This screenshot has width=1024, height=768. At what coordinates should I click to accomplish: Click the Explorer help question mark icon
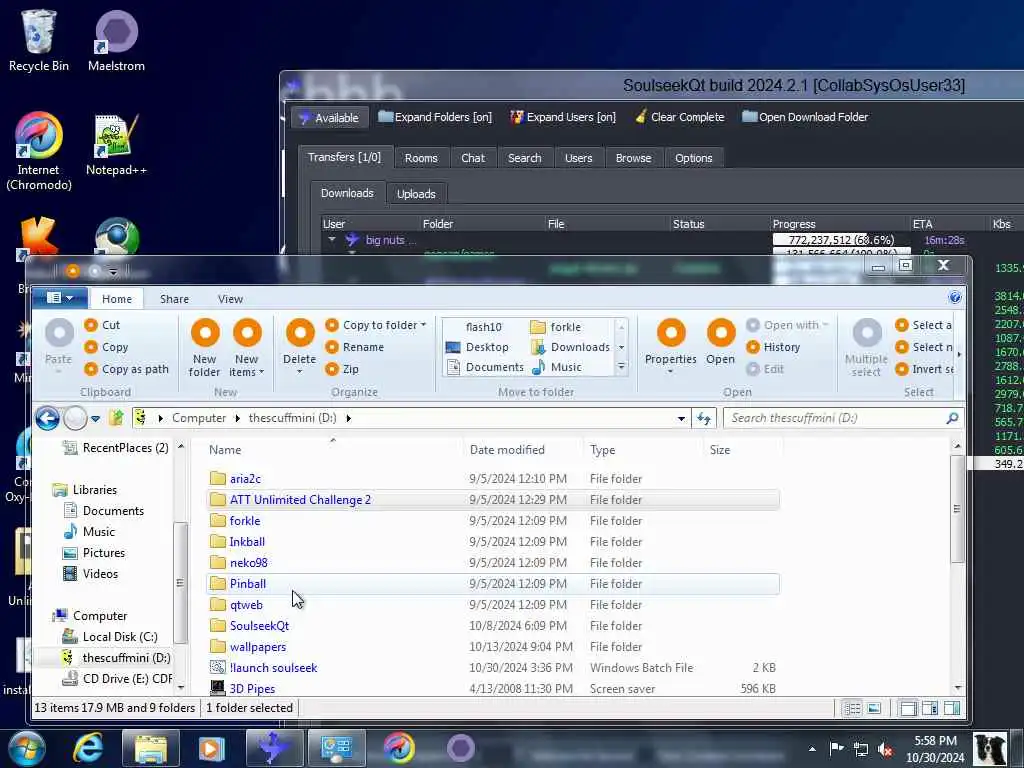click(x=954, y=298)
